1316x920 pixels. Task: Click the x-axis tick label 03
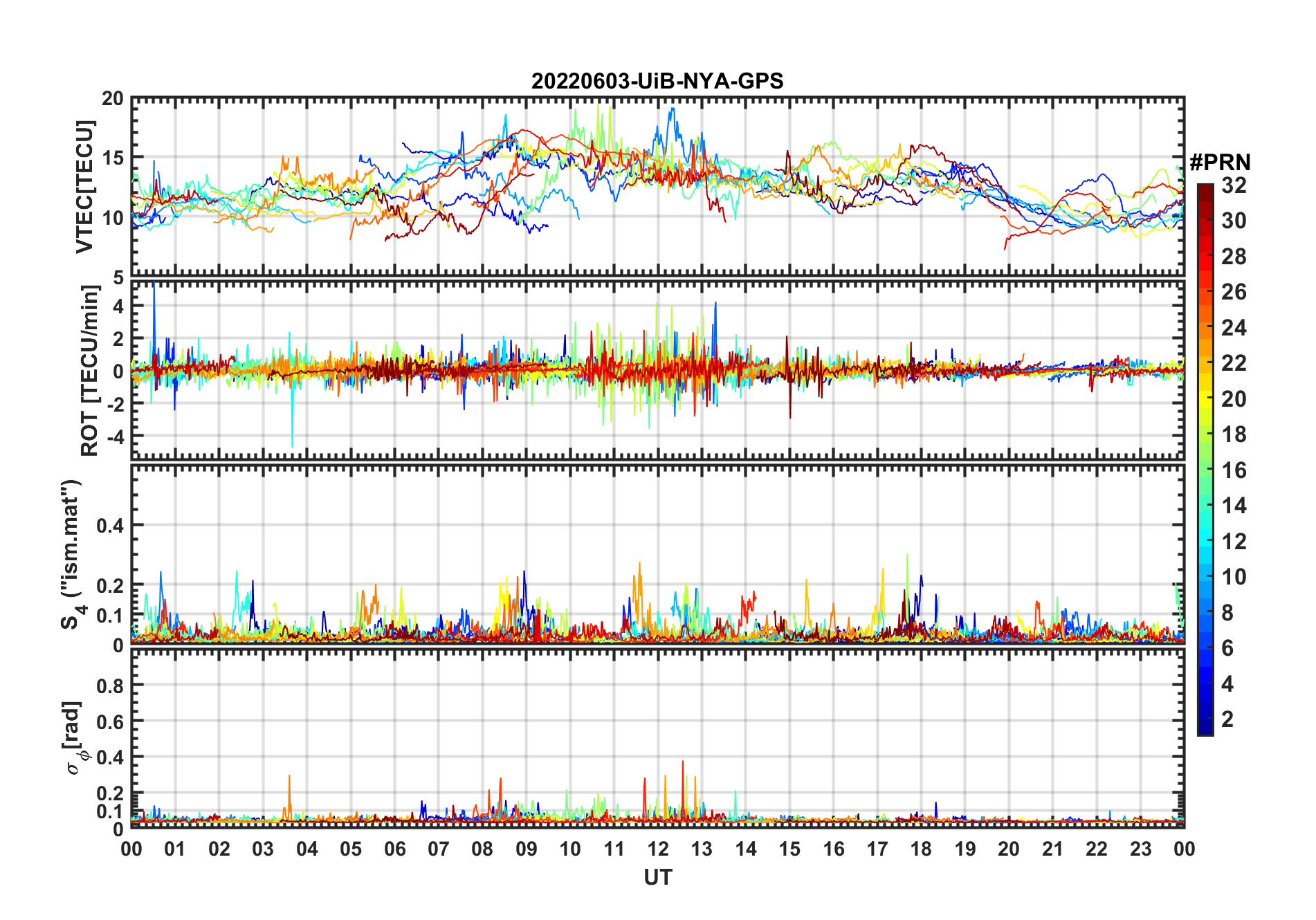coord(263,849)
